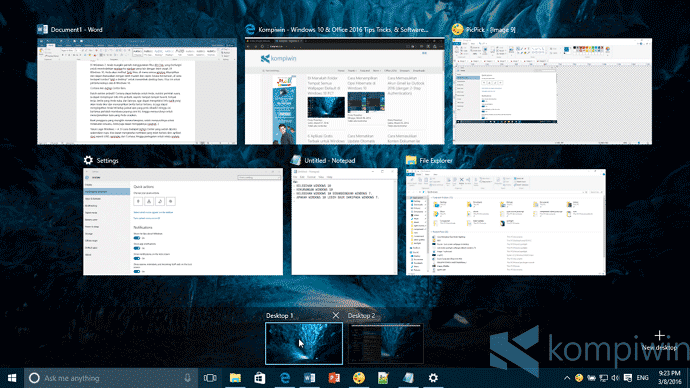Open Settings gear on the taskbar
Viewport: 690px width, 388px height.
tap(433, 378)
